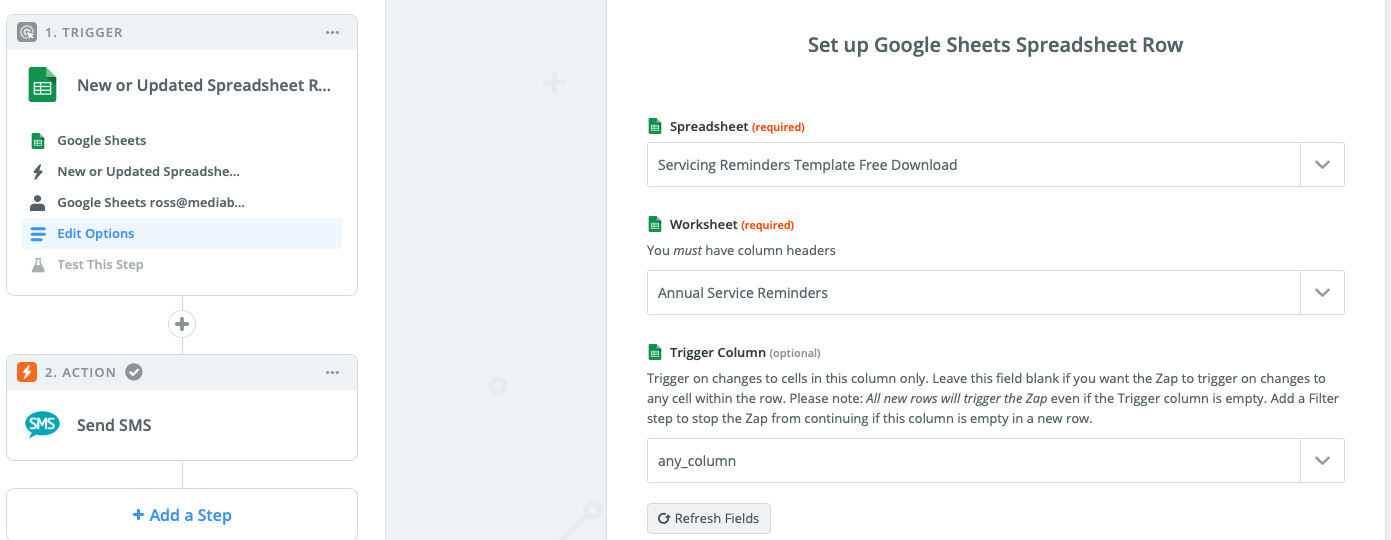Viewport: 1391px width, 540px height.
Task: Open the trigger step three-dot menu
Action: point(332,33)
